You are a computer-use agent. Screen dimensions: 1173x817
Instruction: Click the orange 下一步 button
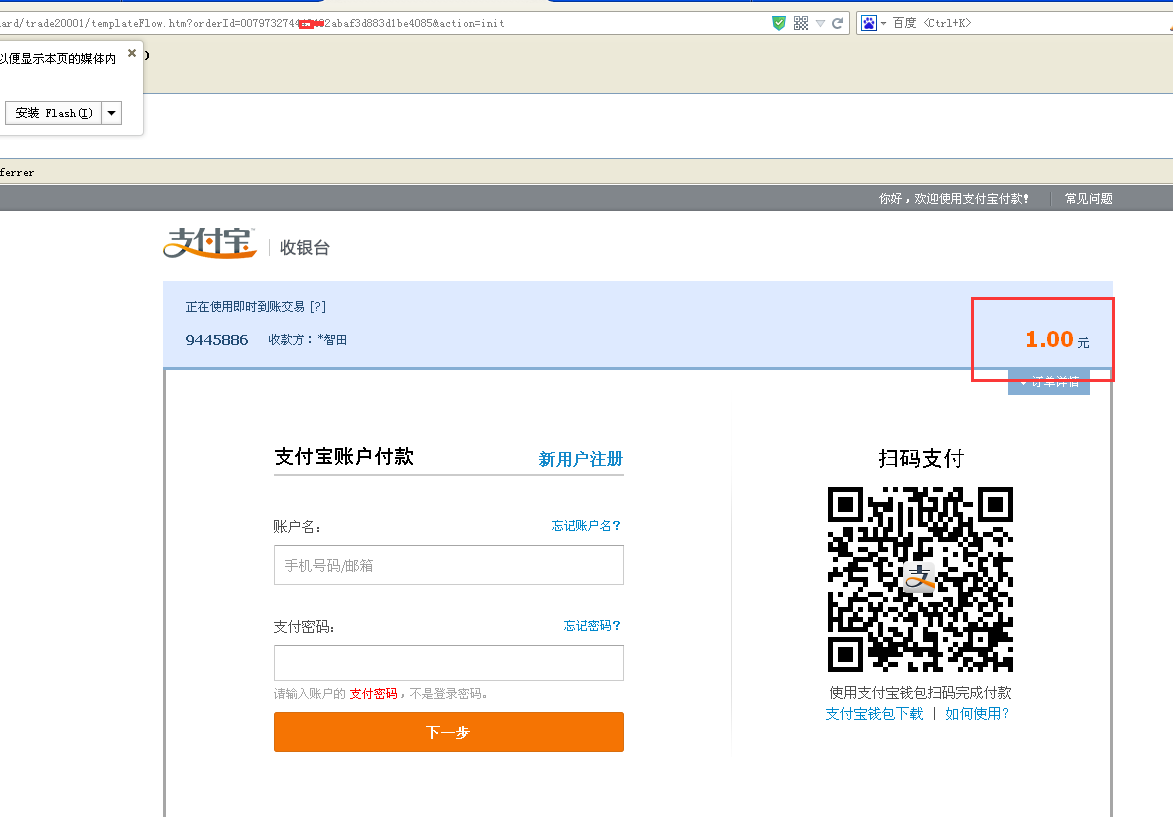(x=449, y=732)
